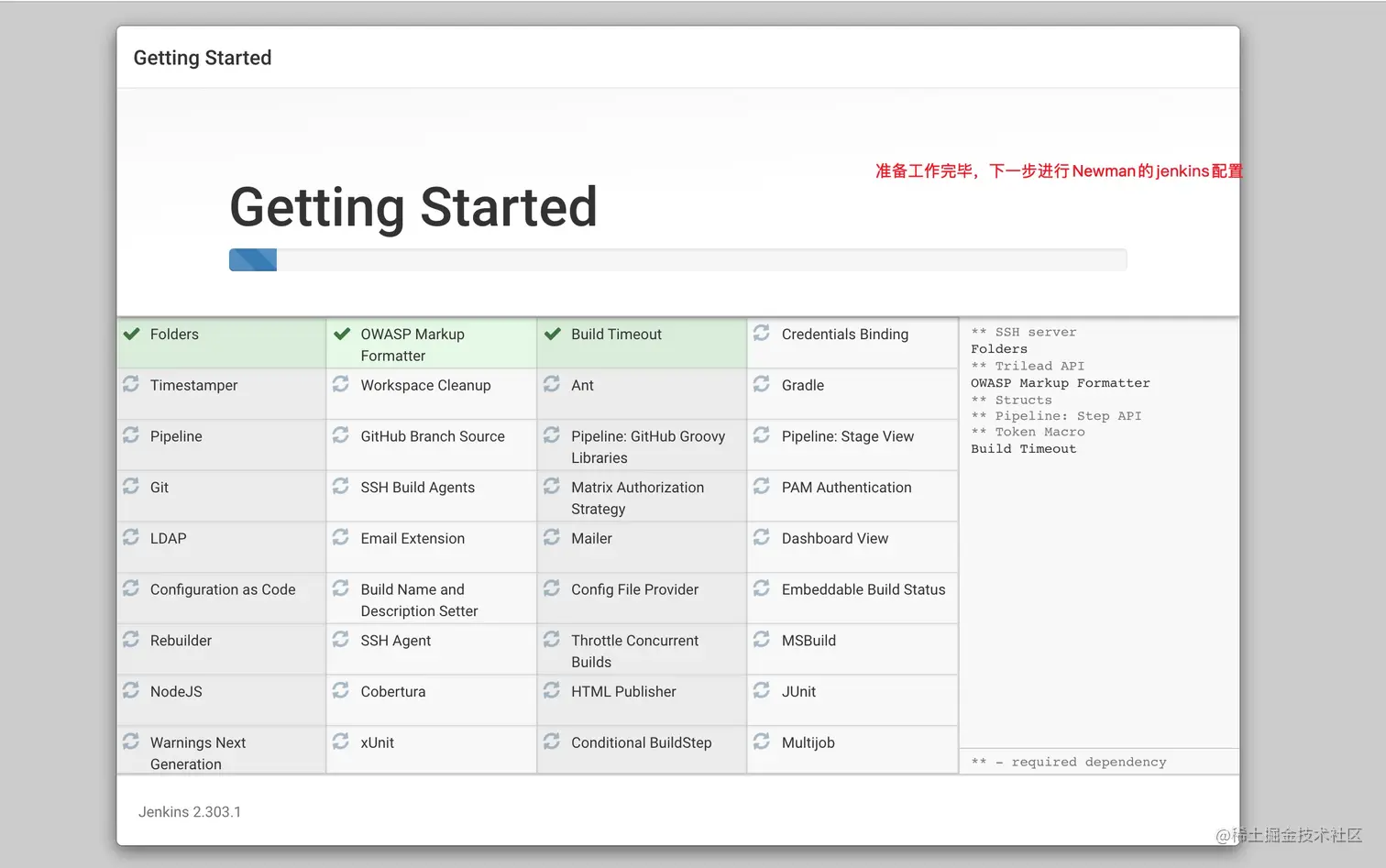Click the "Dashboard View" plugin name

click(x=835, y=539)
